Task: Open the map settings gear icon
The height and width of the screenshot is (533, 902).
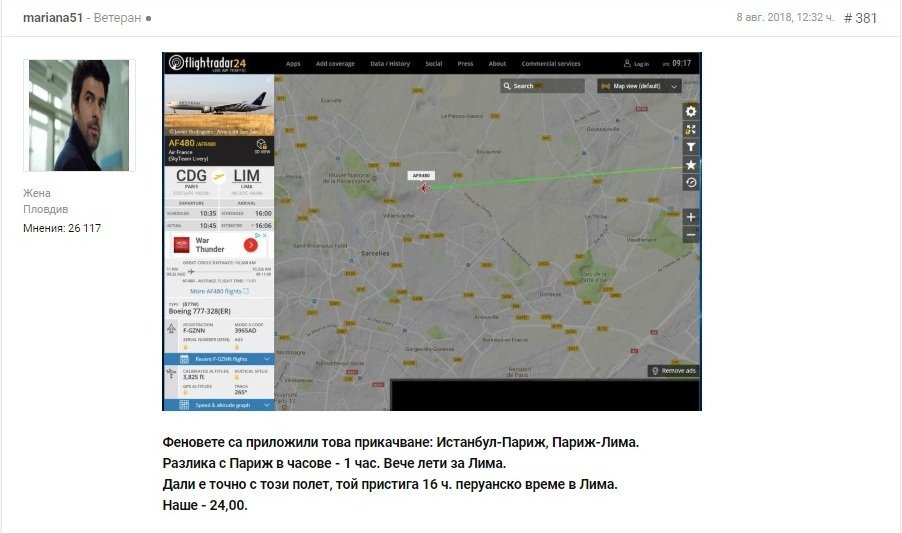Action: [690, 111]
